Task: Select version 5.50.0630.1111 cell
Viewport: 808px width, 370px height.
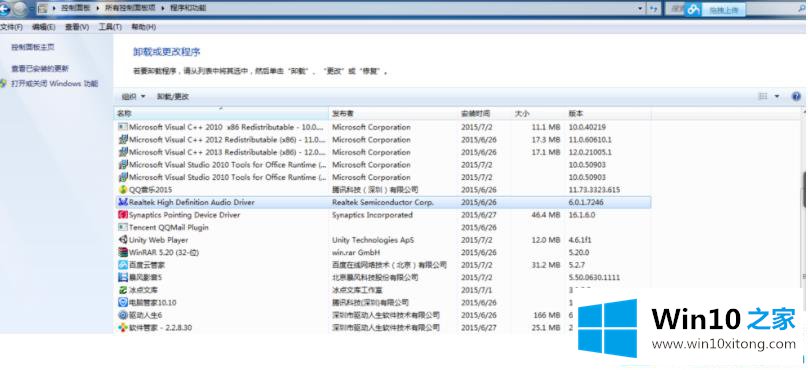Action: tap(594, 277)
